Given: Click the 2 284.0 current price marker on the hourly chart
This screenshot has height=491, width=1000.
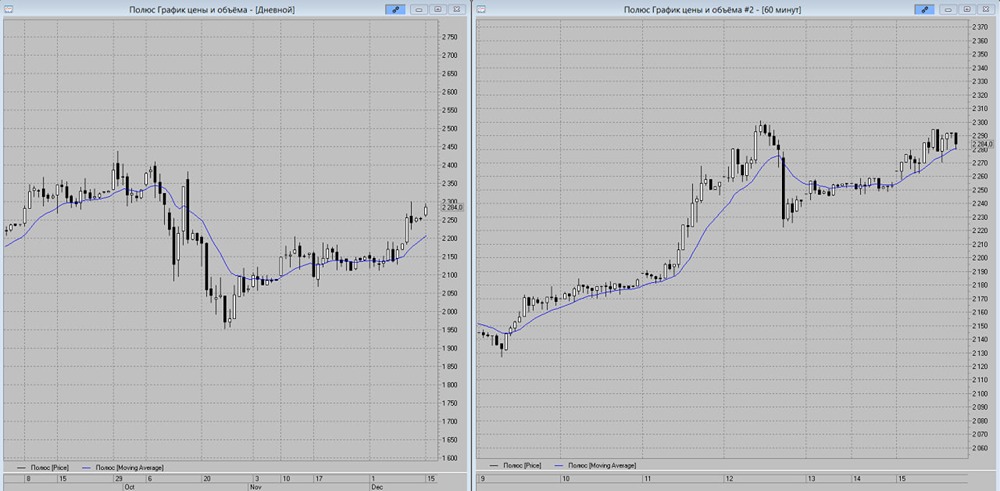Looking at the screenshot, I should [x=983, y=144].
